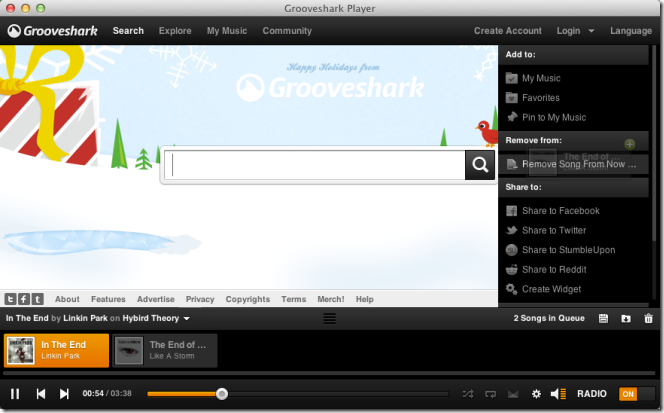664x413 pixels.
Task: Select The End of... queue item
Action: tap(165, 350)
